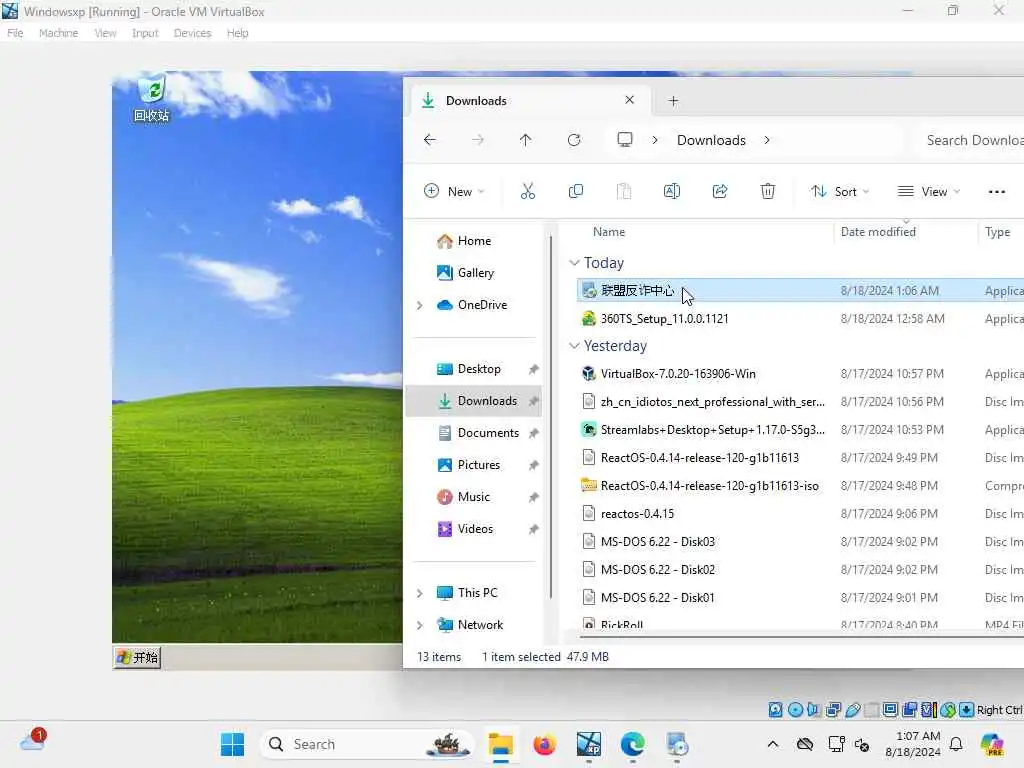Image resolution: width=1024 pixels, height=768 pixels.
Task: Open notification bell in system tray
Action: click(x=956, y=744)
